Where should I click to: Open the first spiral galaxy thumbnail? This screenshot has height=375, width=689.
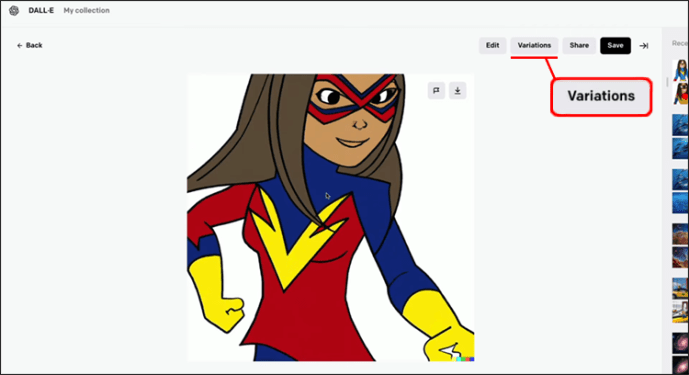pos(680,343)
